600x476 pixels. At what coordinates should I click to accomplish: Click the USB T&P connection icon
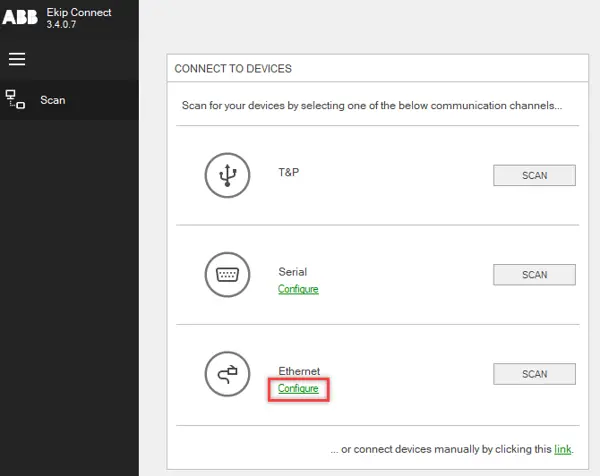point(227,175)
